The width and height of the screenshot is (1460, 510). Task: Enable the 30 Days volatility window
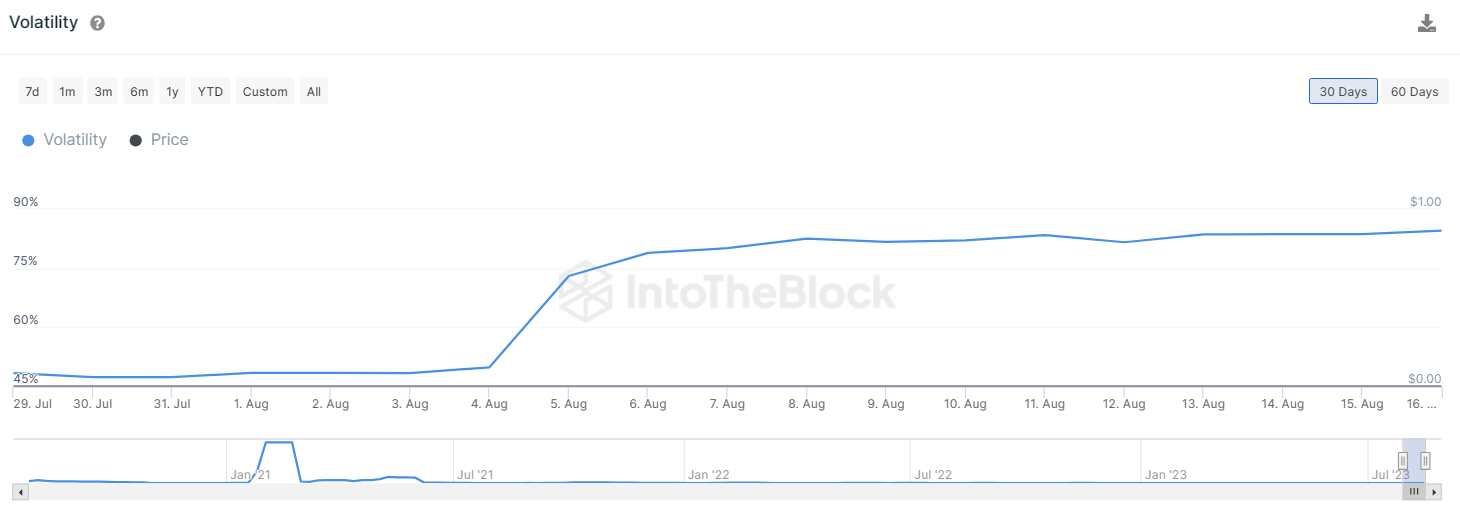pyautogui.click(x=1343, y=92)
